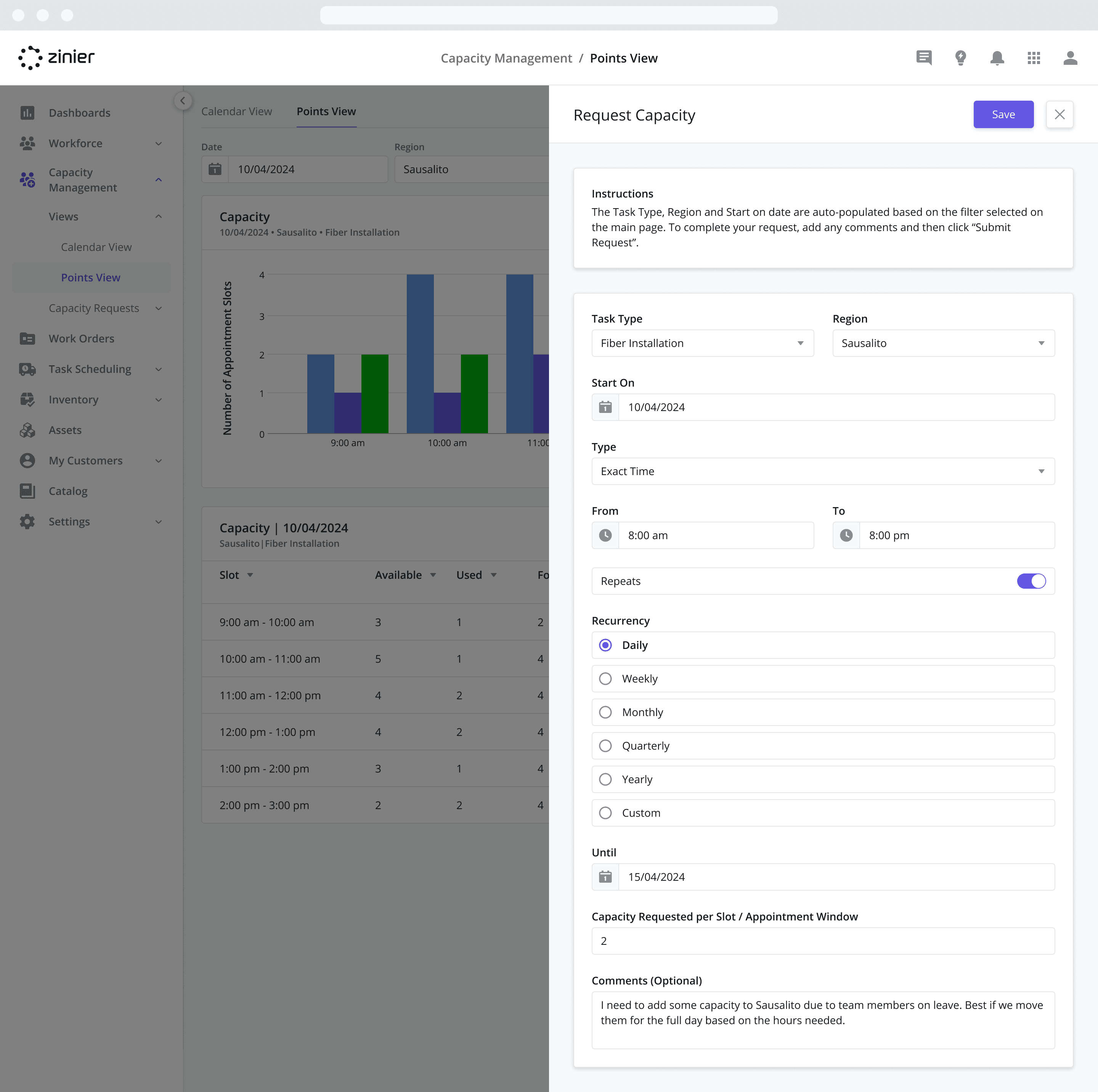Click the Work Orders sidebar icon

pos(27,338)
